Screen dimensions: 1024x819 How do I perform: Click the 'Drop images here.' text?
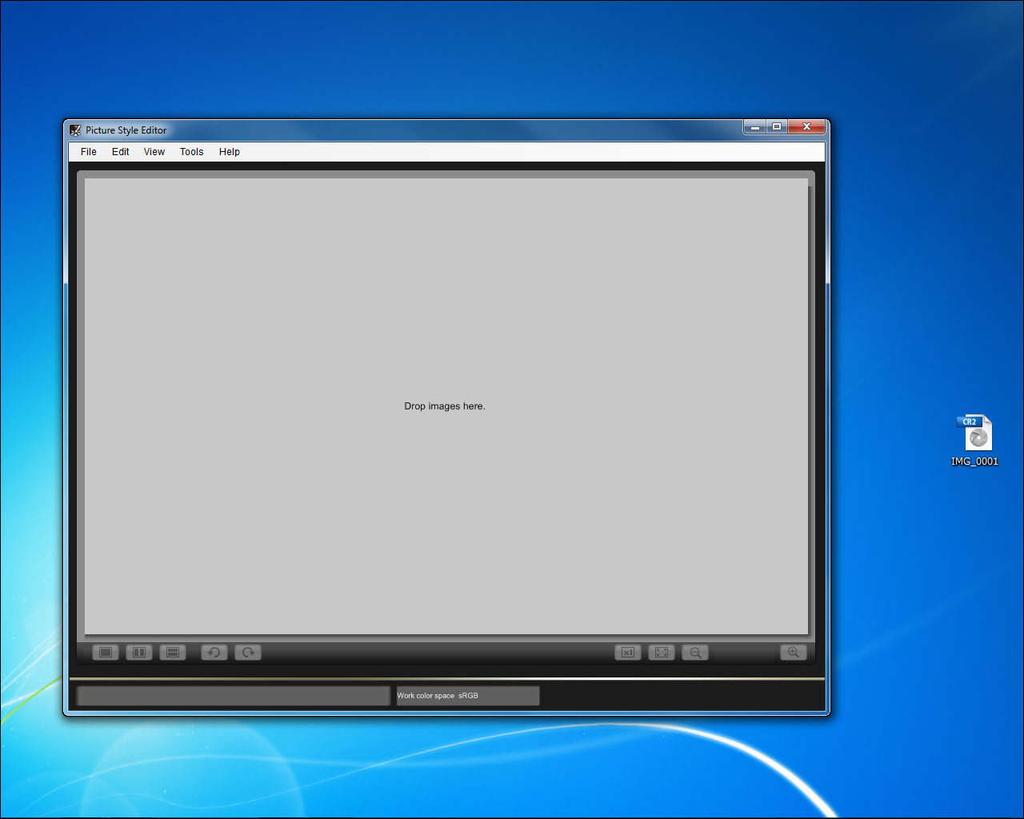coord(445,406)
